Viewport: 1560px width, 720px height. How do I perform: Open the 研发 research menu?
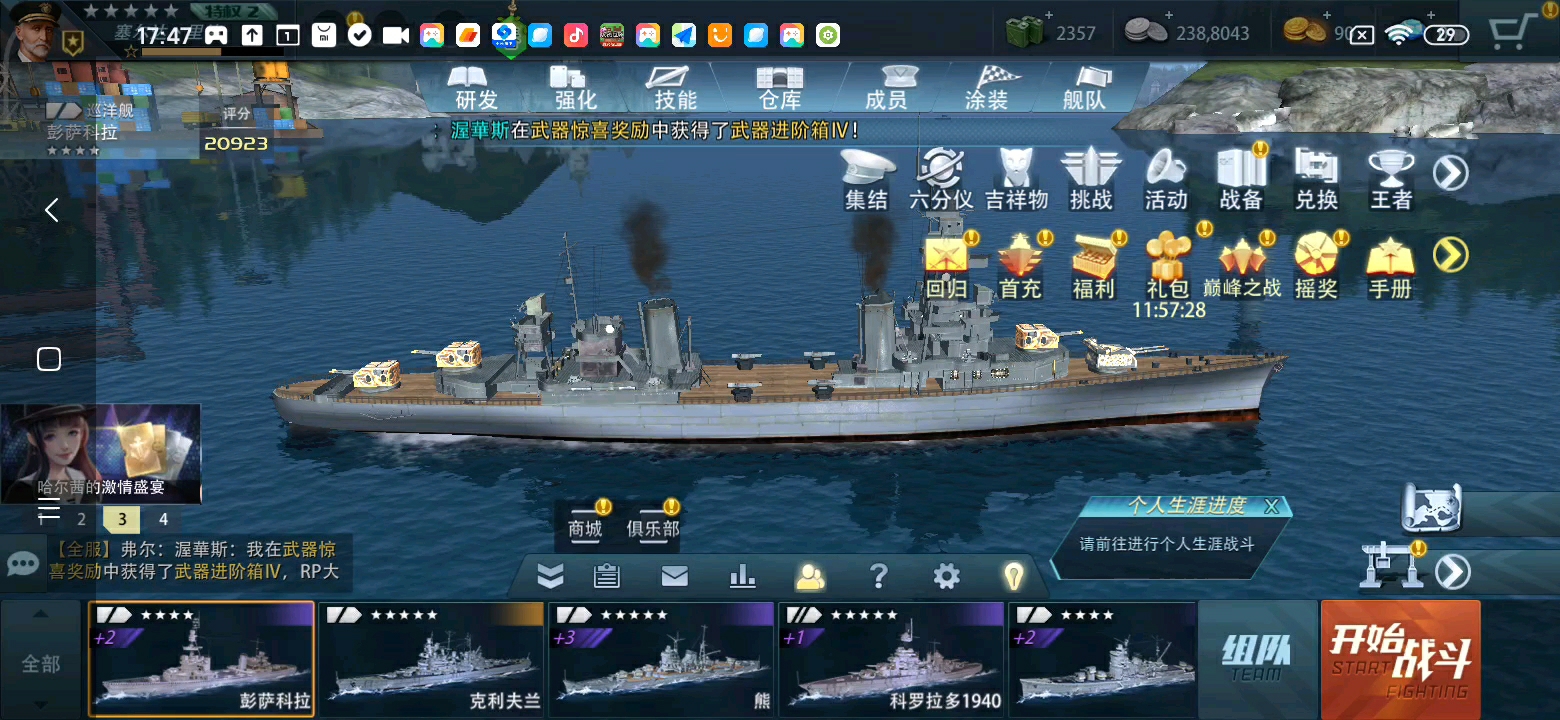pyautogui.click(x=476, y=88)
